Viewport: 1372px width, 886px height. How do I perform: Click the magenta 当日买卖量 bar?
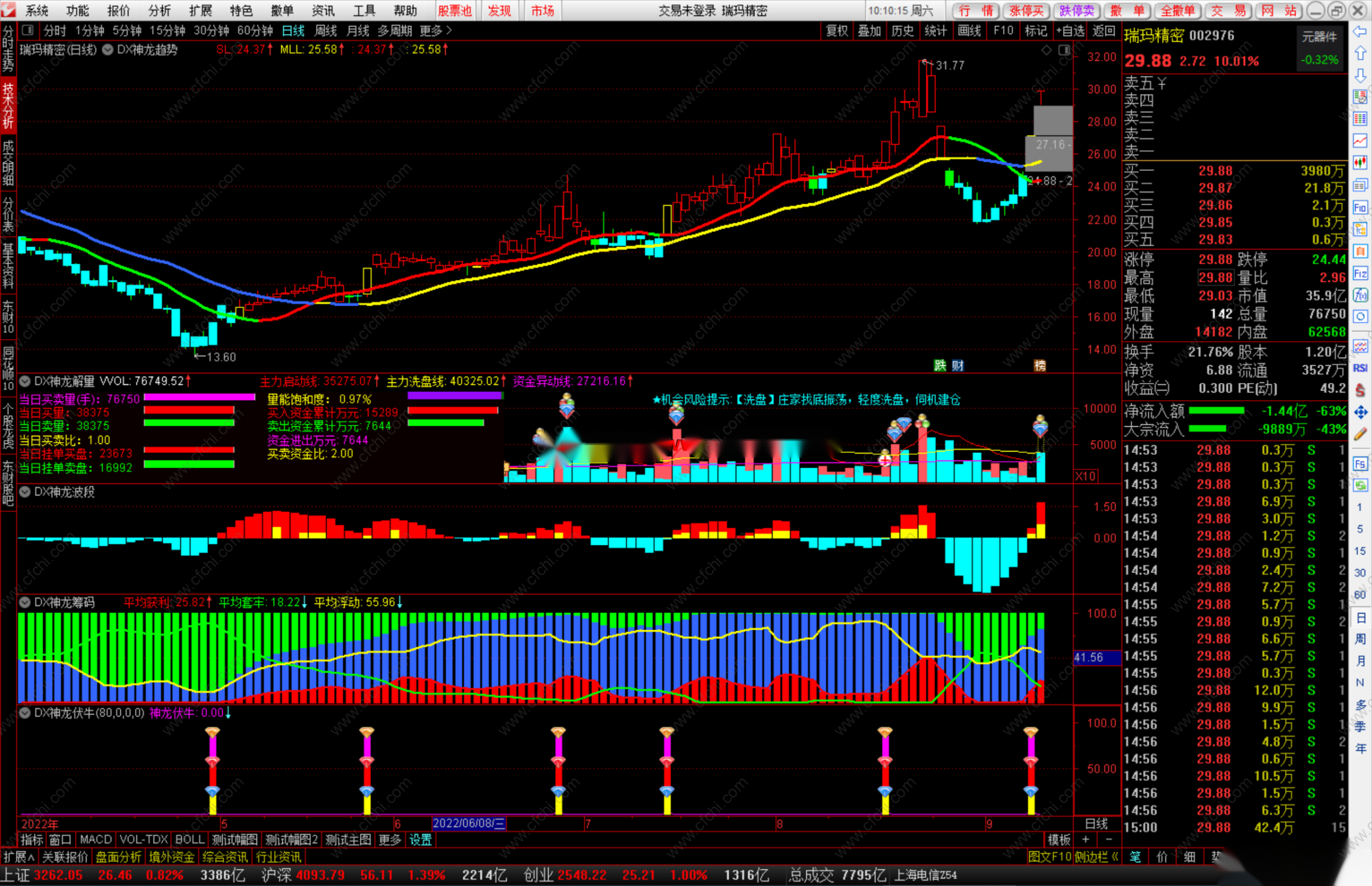pos(199,397)
